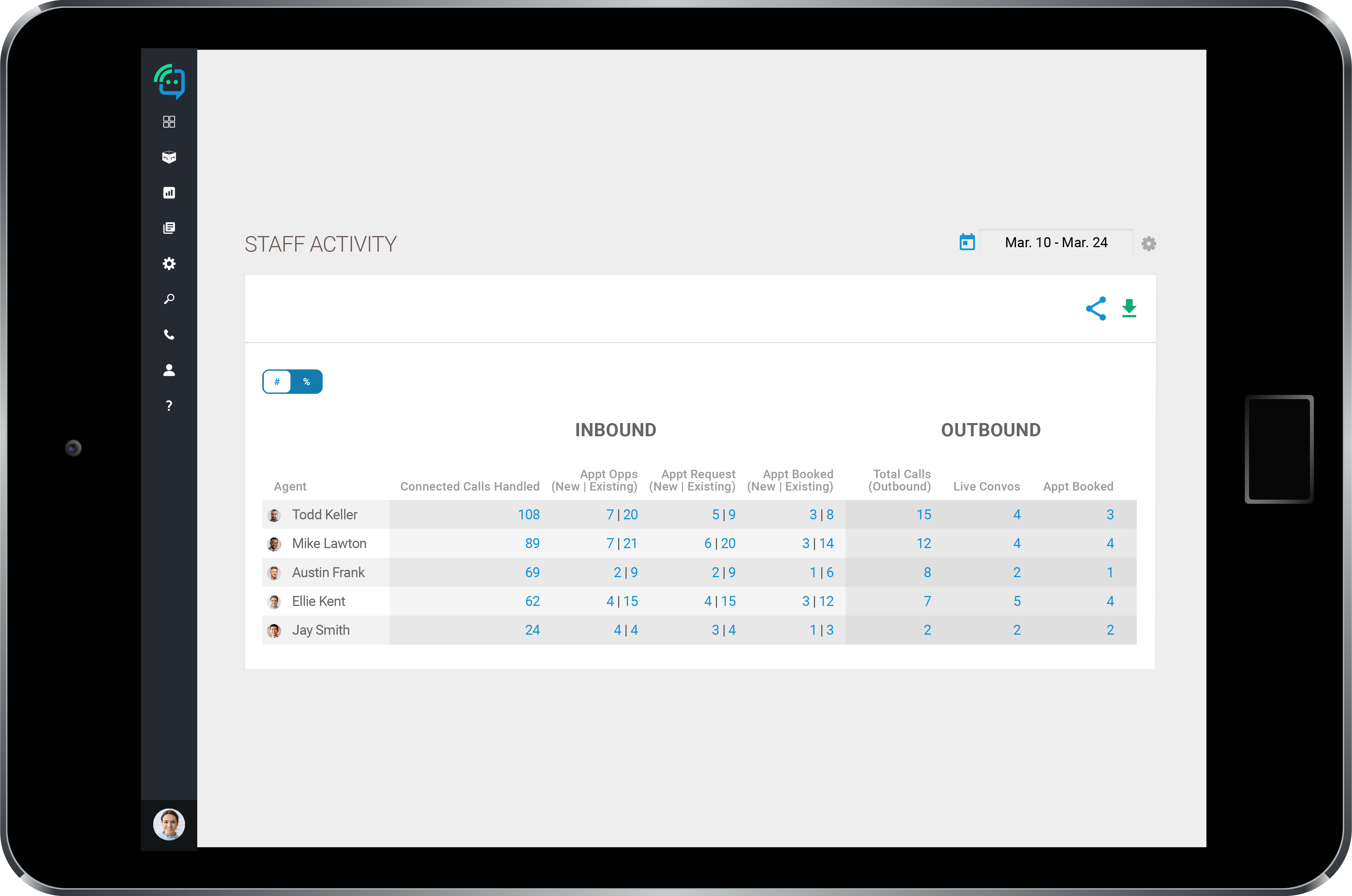Open the calendar date picker icon
Image resolution: width=1352 pixels, height=896 pixels.
967,242
